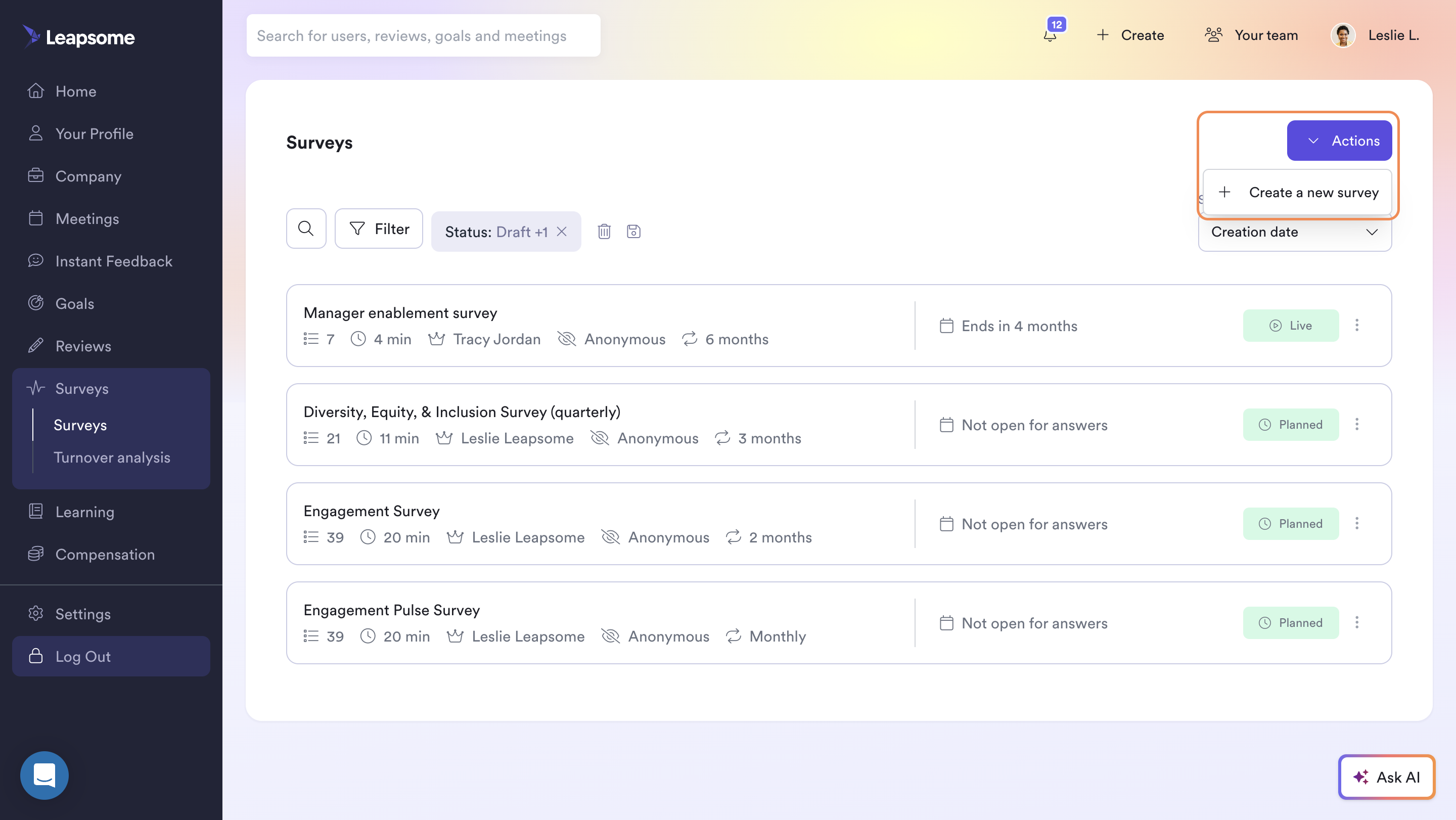Delete filters with the trash icon

pos(604,232)
